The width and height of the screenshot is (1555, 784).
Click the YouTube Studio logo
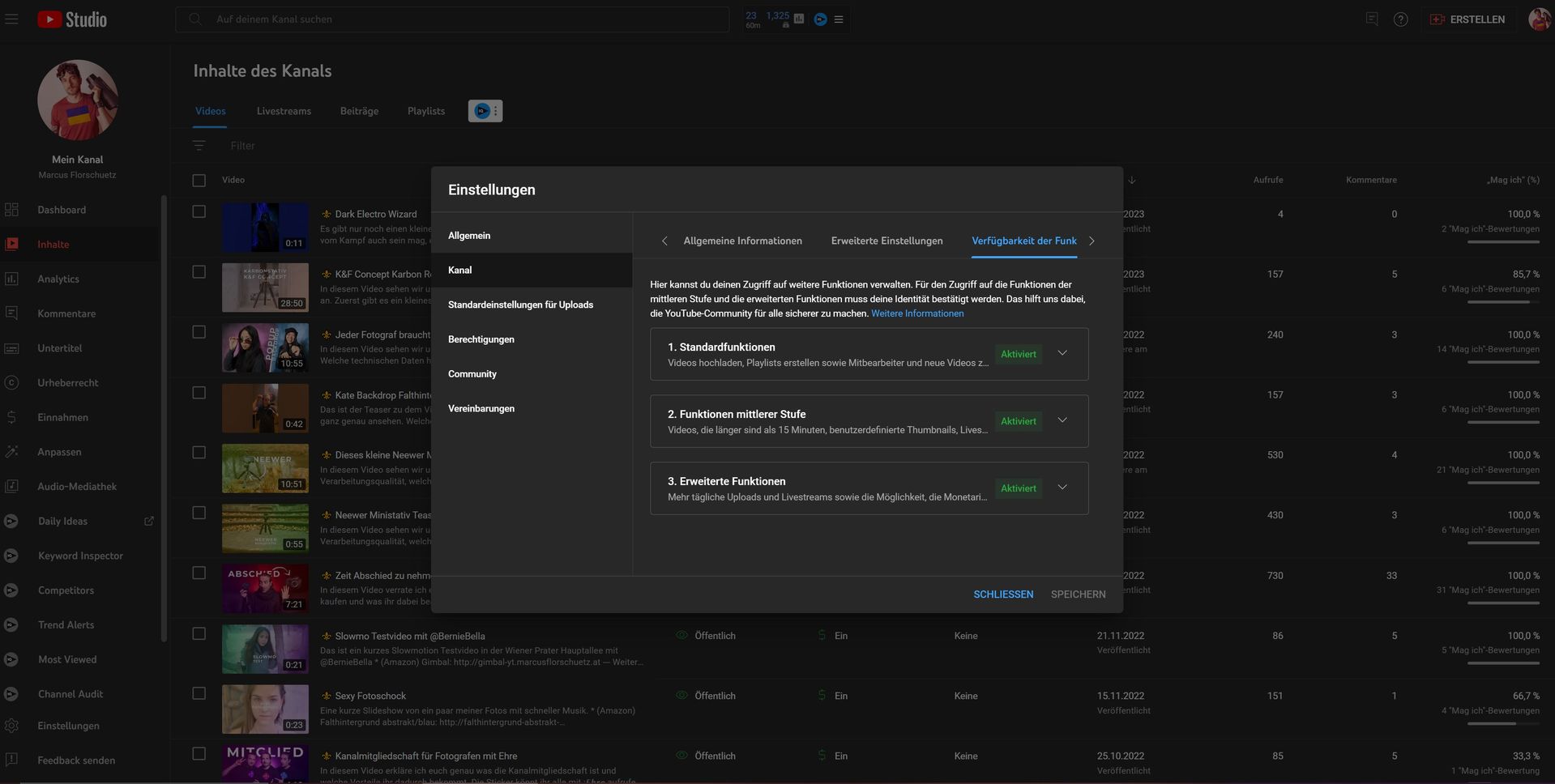(x=72, y=19)
